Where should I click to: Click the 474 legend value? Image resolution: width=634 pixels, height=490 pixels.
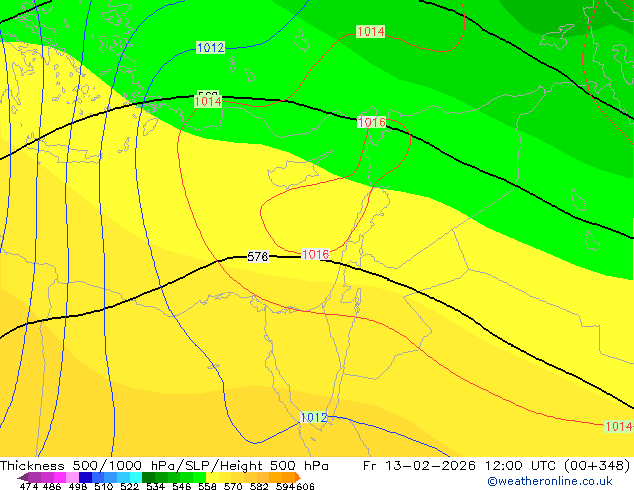(29, 486)
